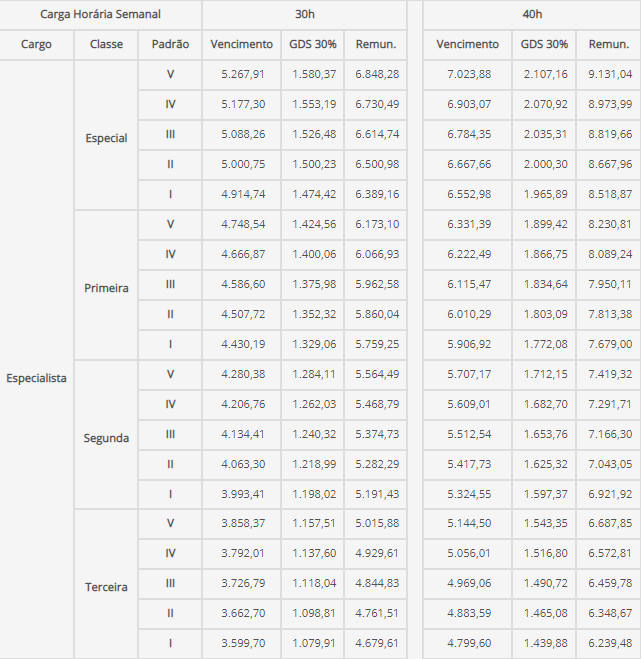The width and height of the screenshot is (641, 659).
Task: Select the Segunda class cell
Action: click(x=106, y=438)
